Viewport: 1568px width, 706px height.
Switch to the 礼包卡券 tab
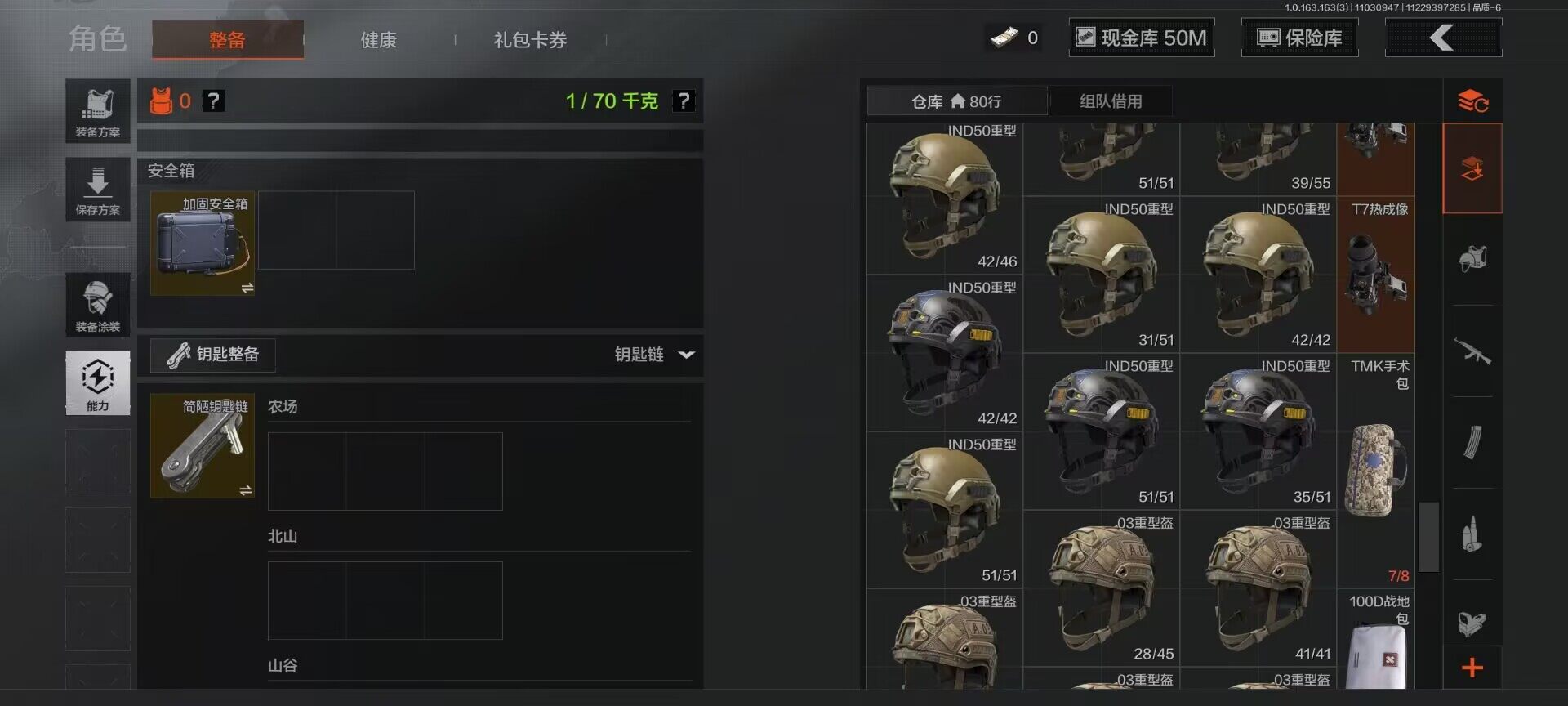point(530,39)
